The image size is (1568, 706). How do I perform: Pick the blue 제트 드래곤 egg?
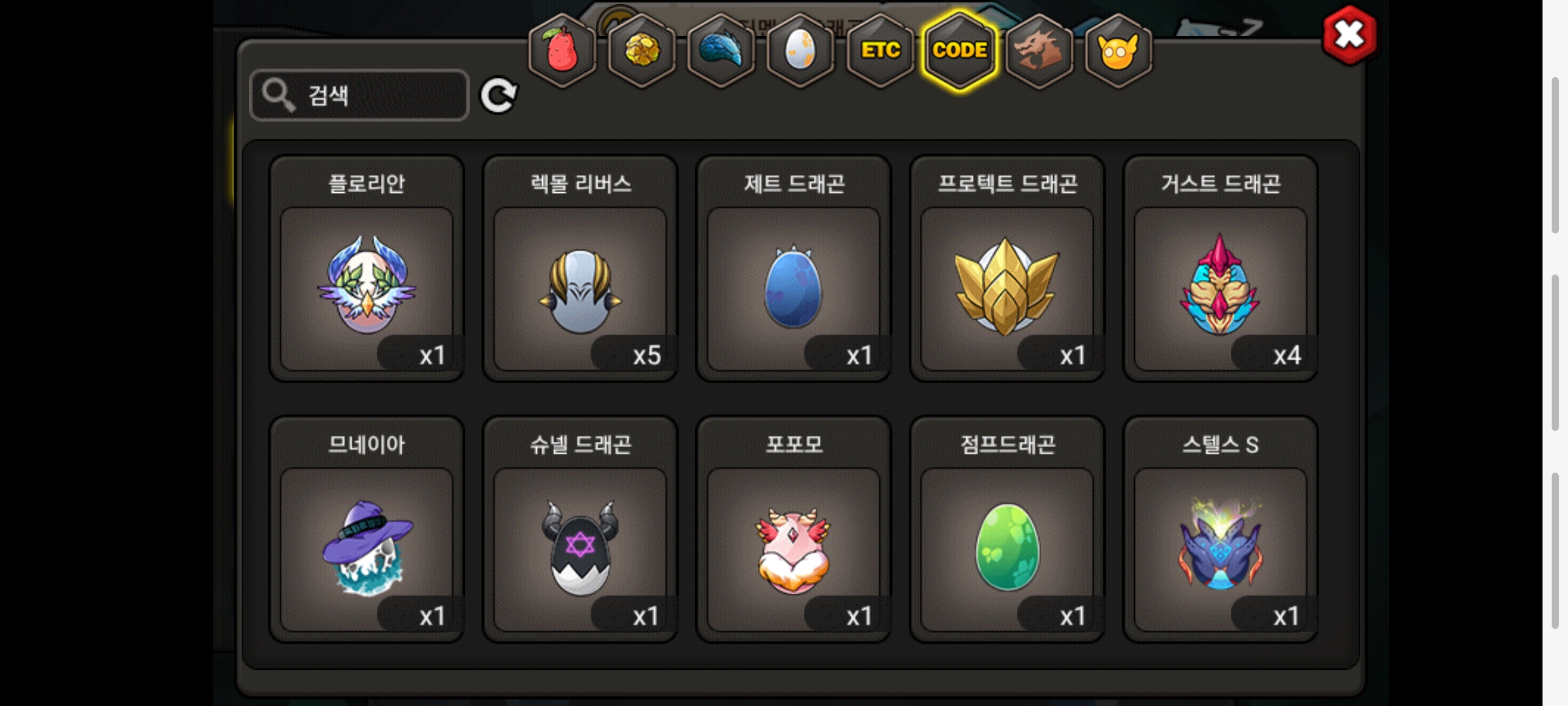pos(794,268)
